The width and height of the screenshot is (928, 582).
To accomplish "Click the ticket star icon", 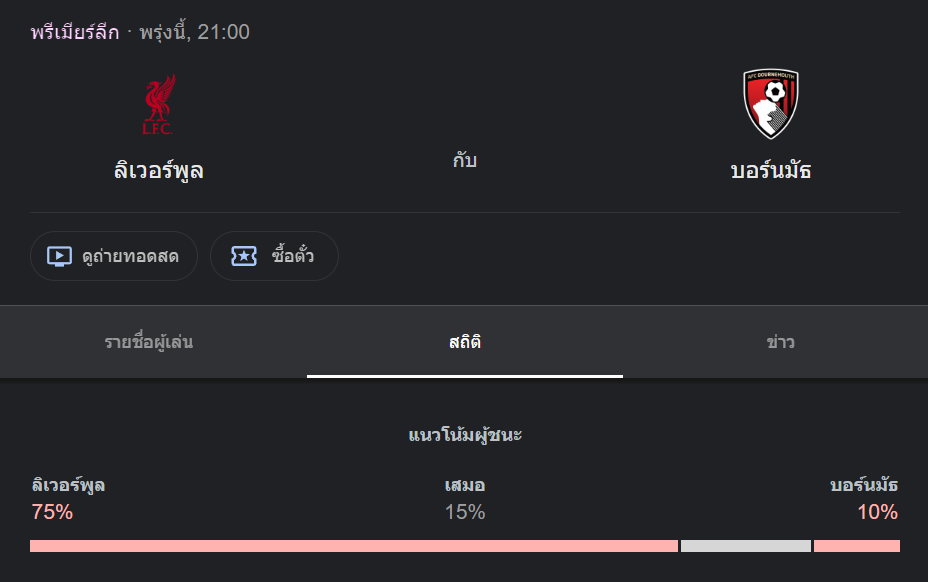I will [x=244, y=256].
